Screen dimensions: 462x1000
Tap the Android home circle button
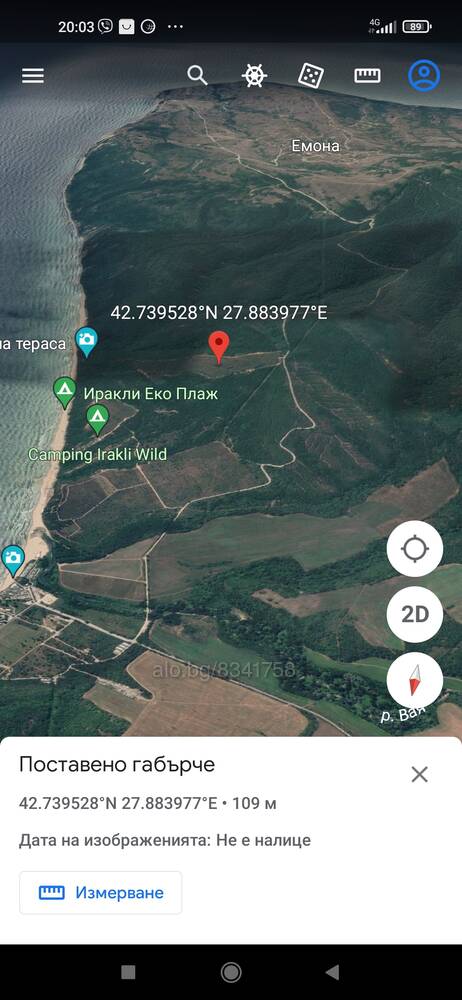click(231, 972)
